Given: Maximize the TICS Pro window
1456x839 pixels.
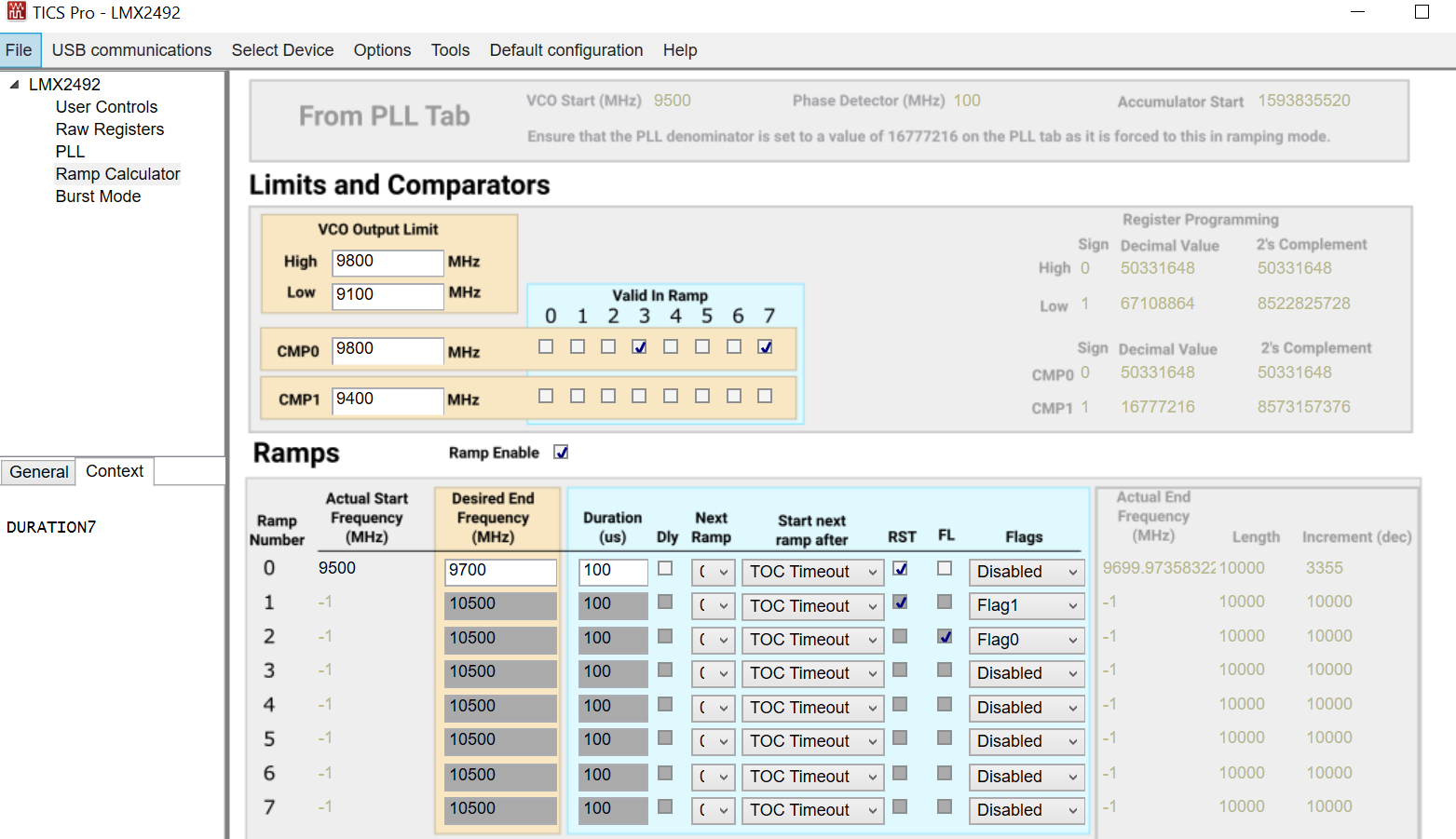Looking at the screenshot, I should click(x=1422, y=12).
